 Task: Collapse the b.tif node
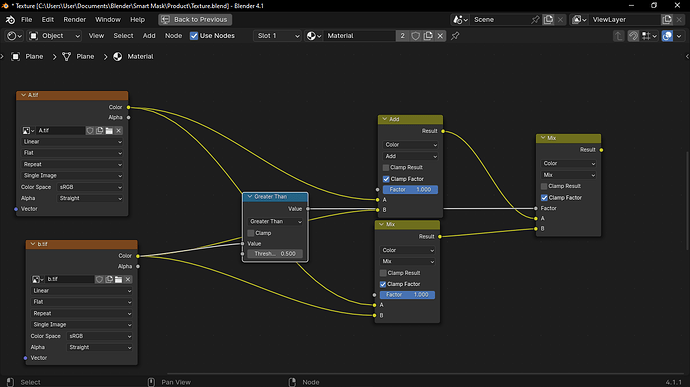tap(33, 244)
